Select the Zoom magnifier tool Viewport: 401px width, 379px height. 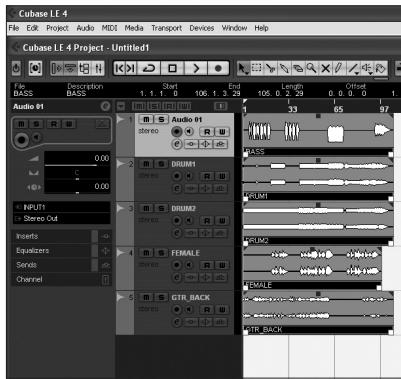(x=311, y=68)
